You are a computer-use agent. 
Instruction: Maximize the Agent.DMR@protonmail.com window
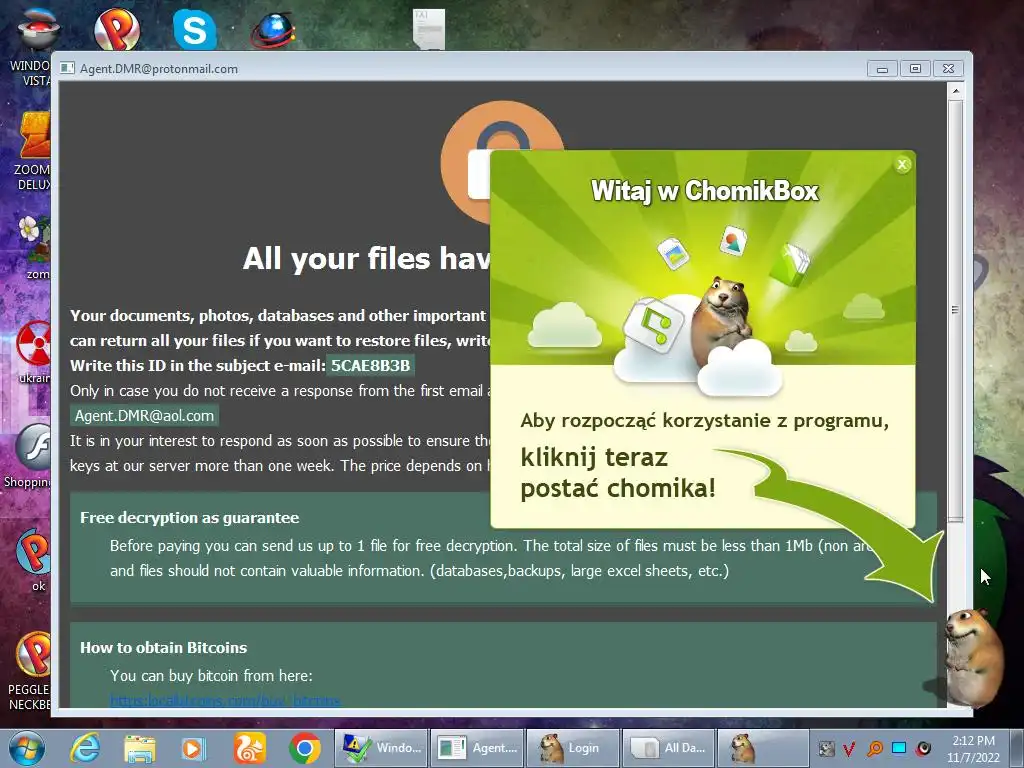(915, 69)
